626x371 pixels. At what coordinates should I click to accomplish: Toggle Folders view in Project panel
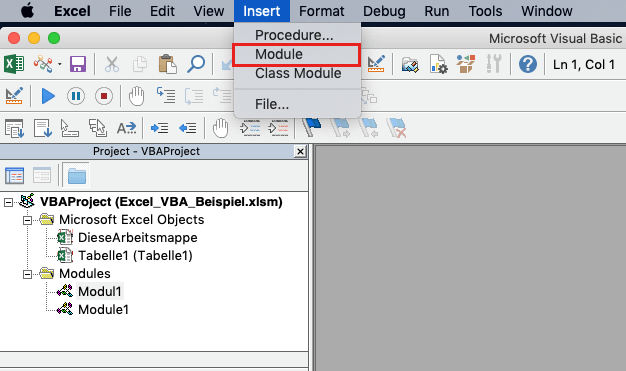pos(76,175)
